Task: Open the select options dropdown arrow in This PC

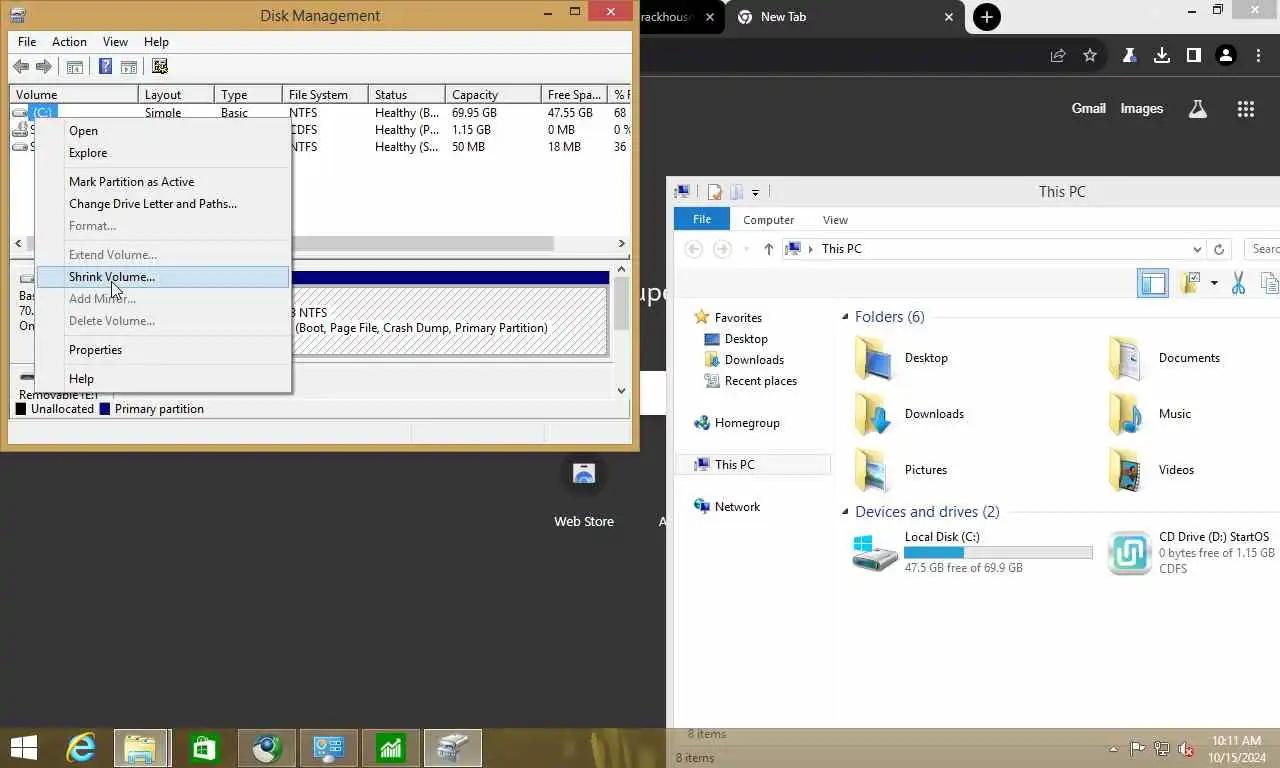Action: (1214, 283)
